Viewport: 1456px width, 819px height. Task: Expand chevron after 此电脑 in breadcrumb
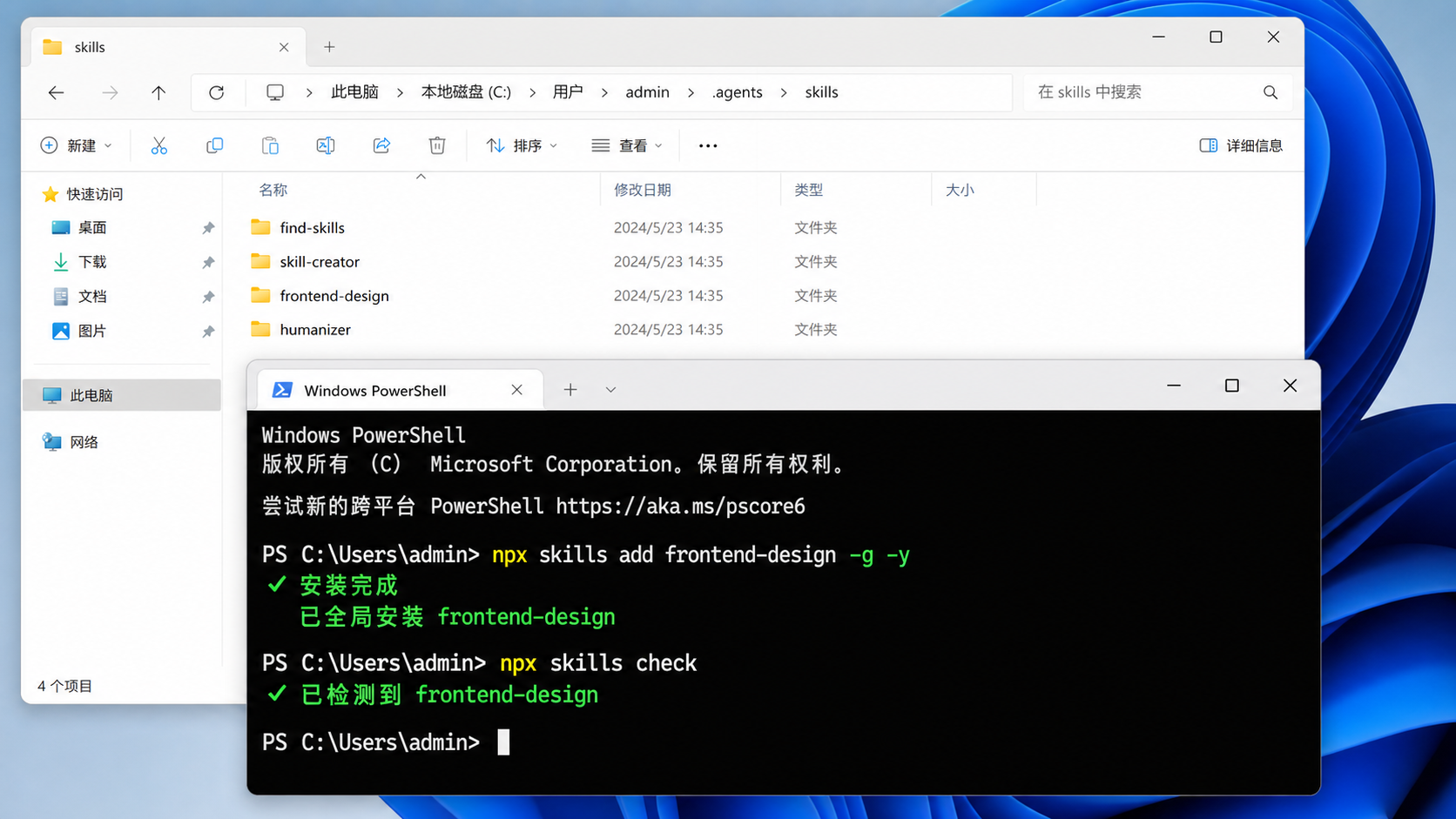(x=400, y=92)
